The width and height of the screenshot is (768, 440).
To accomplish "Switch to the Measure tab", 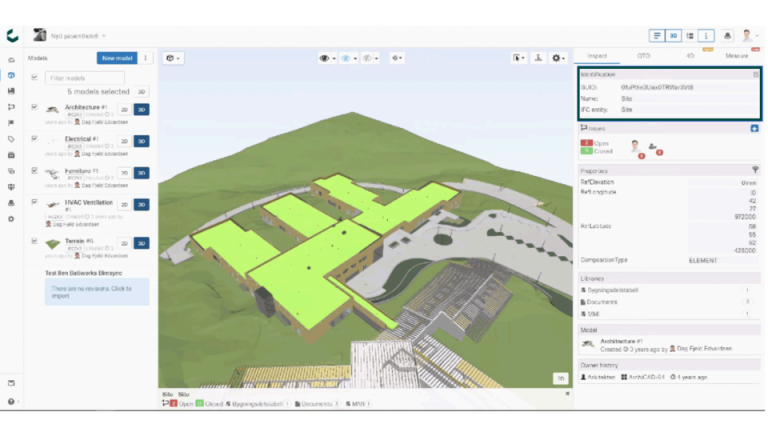I will click(736, 56).
